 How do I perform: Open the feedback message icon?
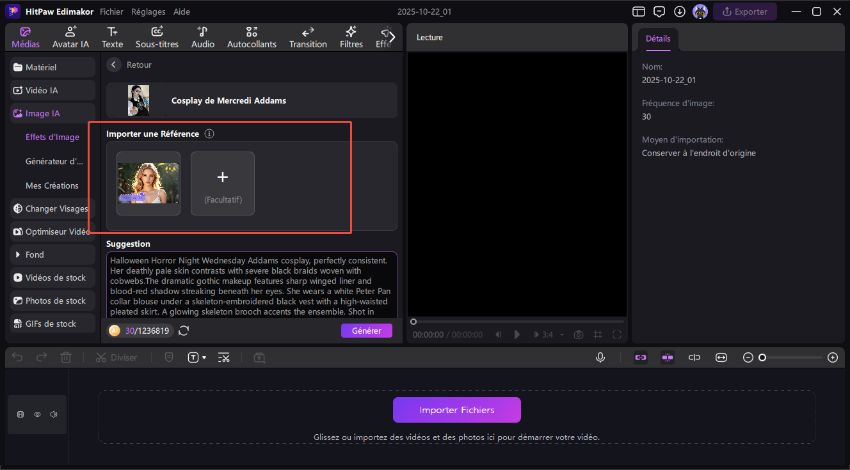pyautogui.click(x=659, y=12)
